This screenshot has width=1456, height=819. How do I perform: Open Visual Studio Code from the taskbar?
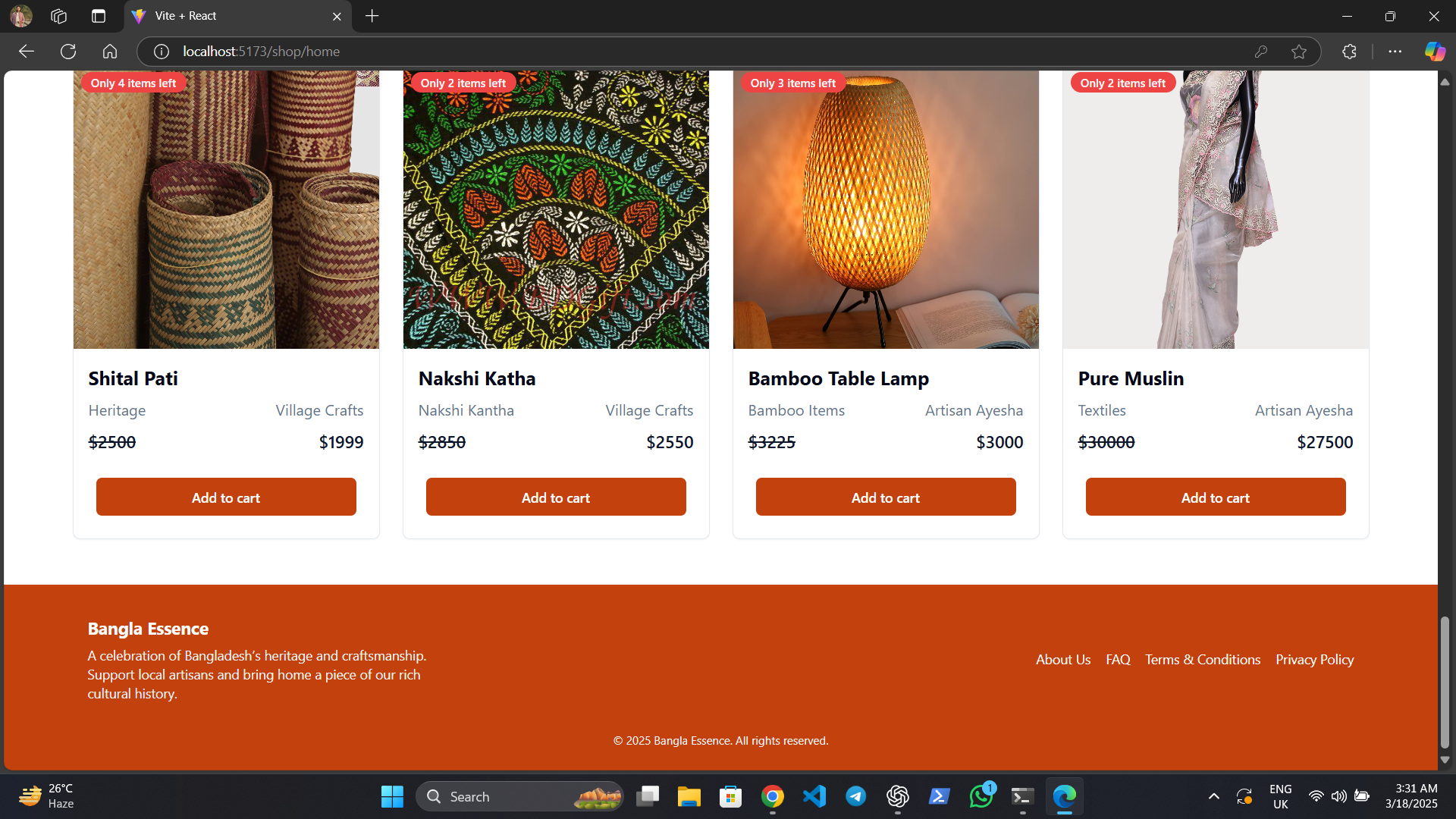(x=814, y=796)
